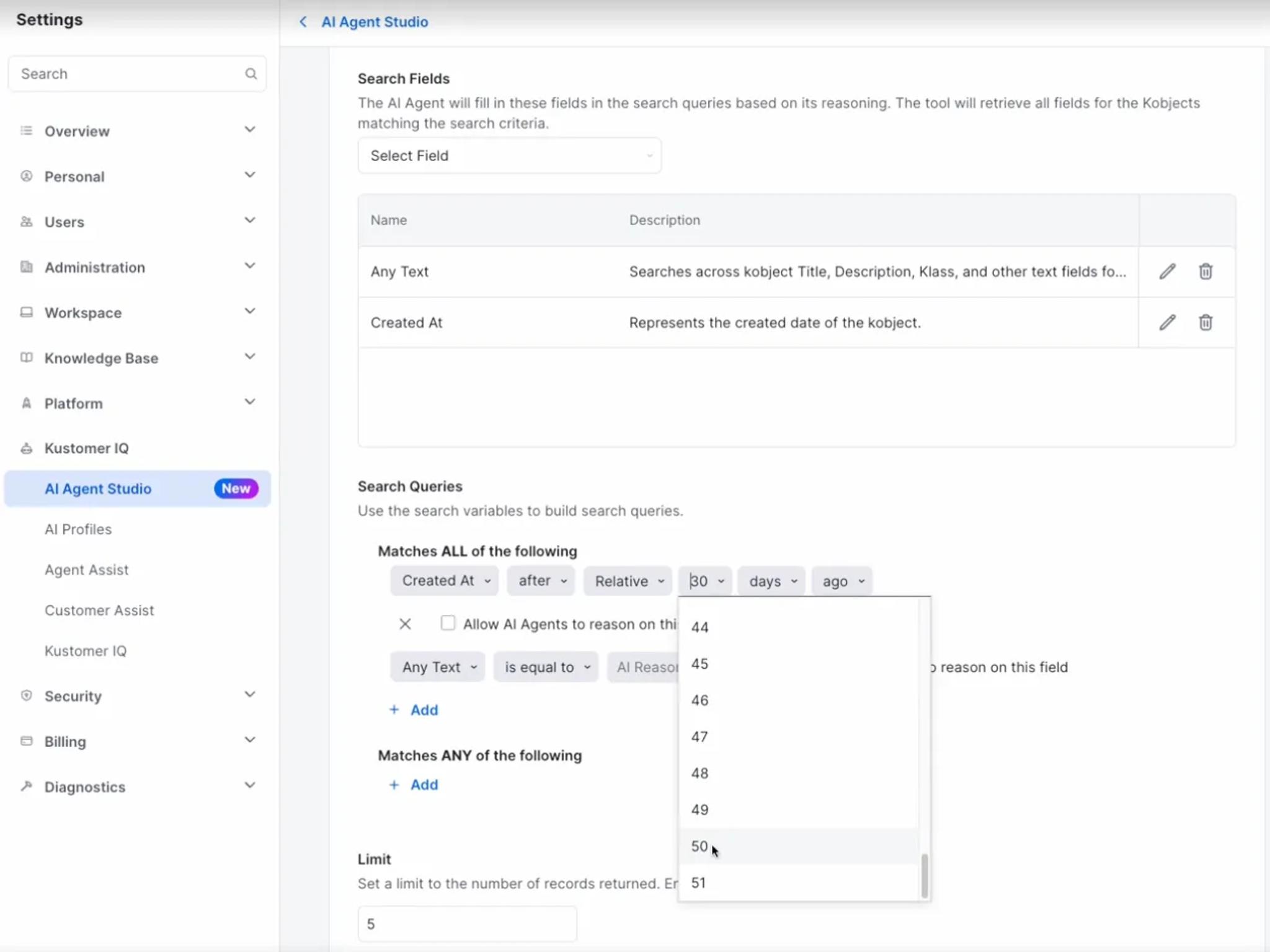Open the Created At field dropdown
This screenshot has height=952, width=1270.
[x=445, y=581]
